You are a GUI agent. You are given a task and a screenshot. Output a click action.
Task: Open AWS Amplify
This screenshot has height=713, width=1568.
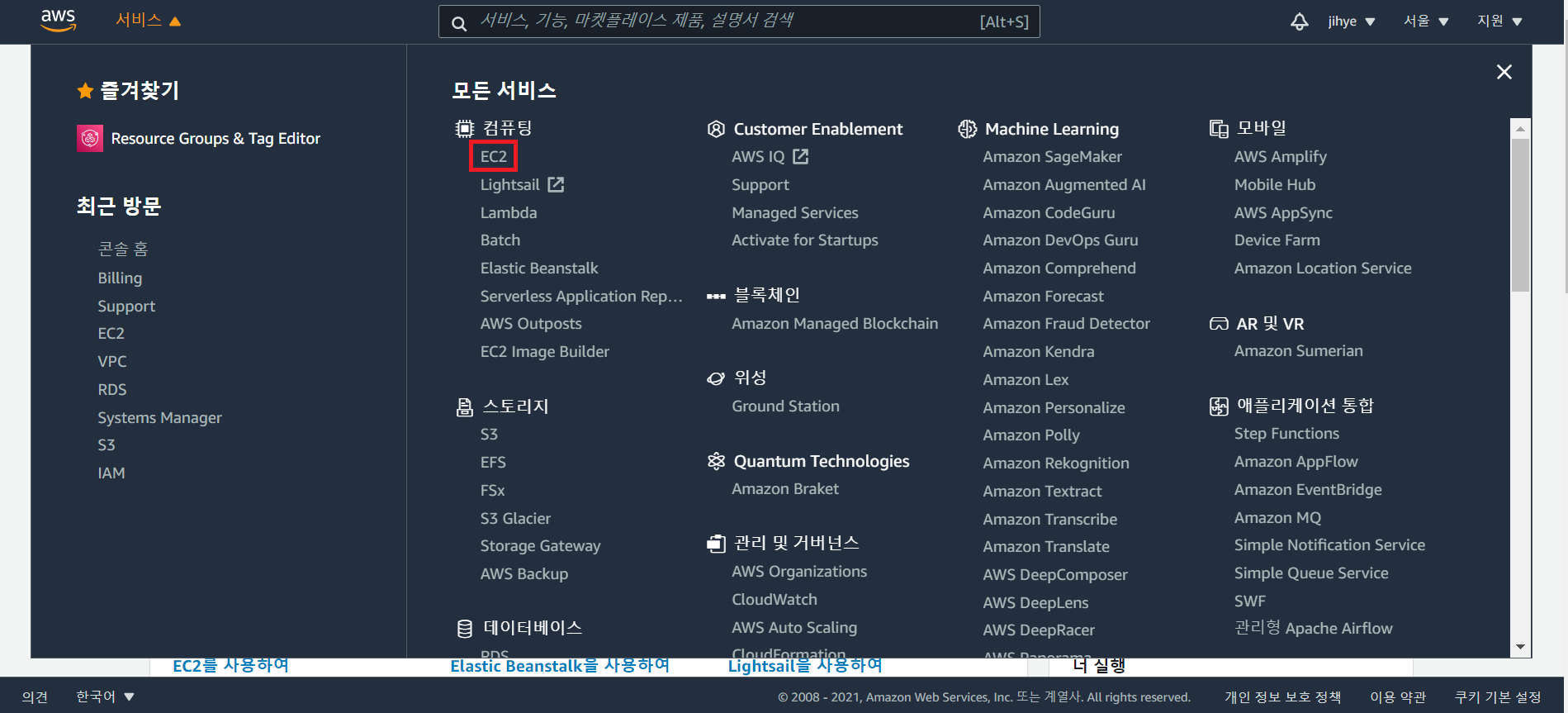tap(1281, 156)
